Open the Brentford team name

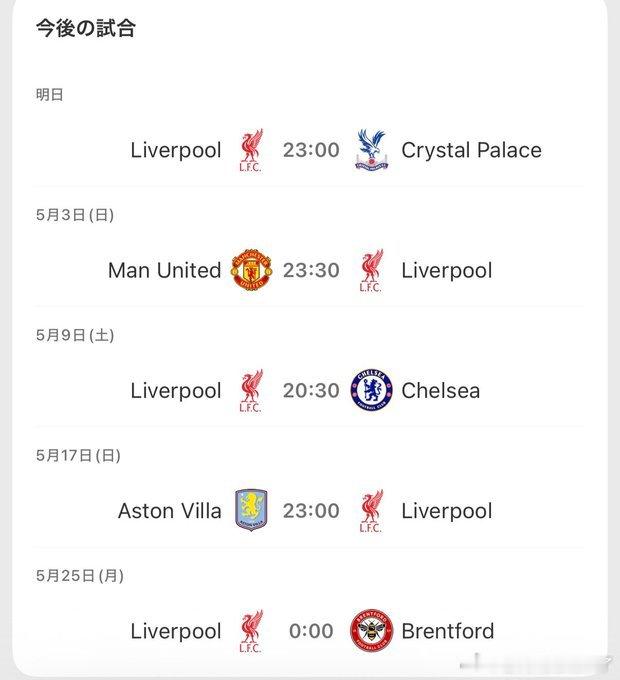point(448,631)
